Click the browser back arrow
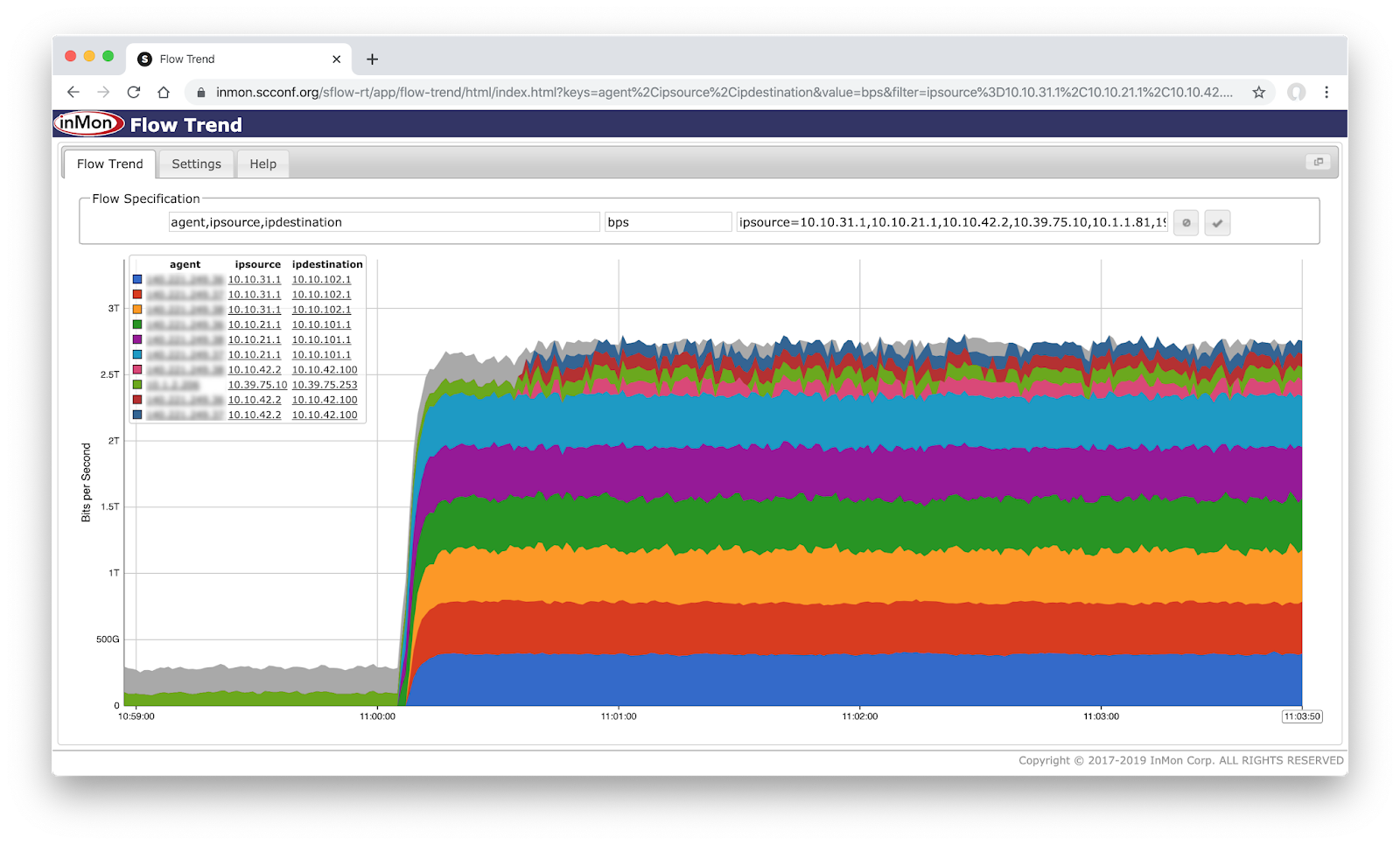The image size is (1400, 845). point(73,92)
